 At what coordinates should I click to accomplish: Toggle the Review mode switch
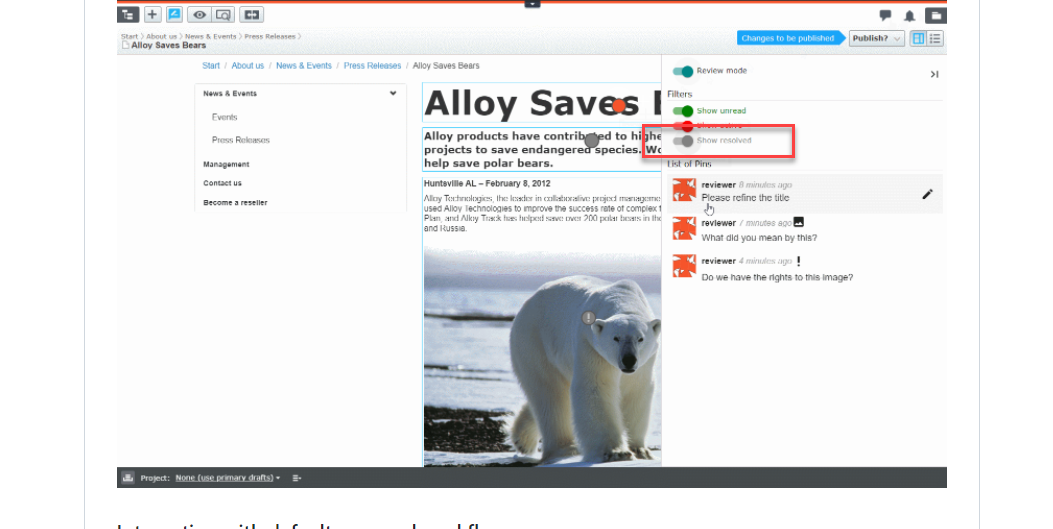pos(683,71)
